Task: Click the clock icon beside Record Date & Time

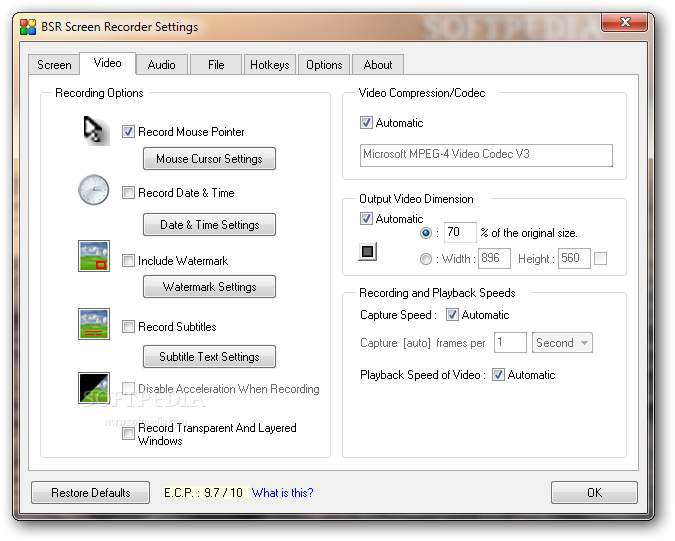Action: [93, 190]
